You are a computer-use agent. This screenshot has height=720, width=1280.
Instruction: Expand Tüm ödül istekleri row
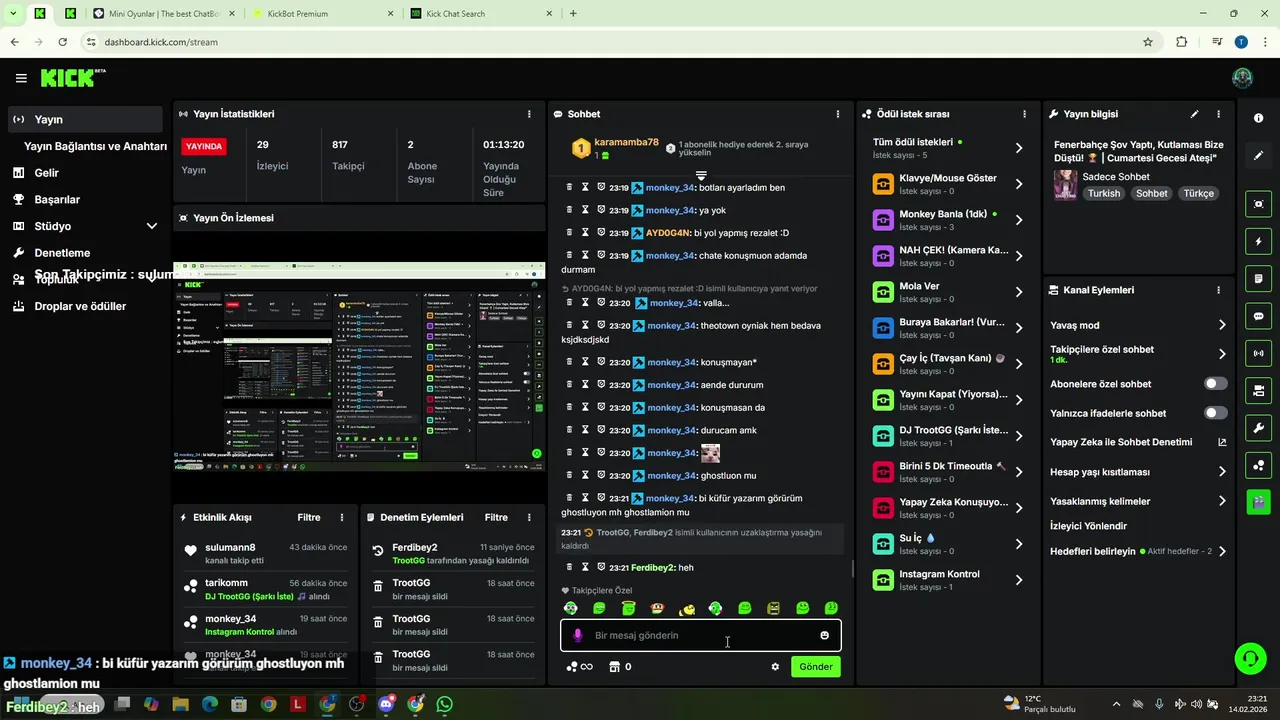(x=1019, y=148)
